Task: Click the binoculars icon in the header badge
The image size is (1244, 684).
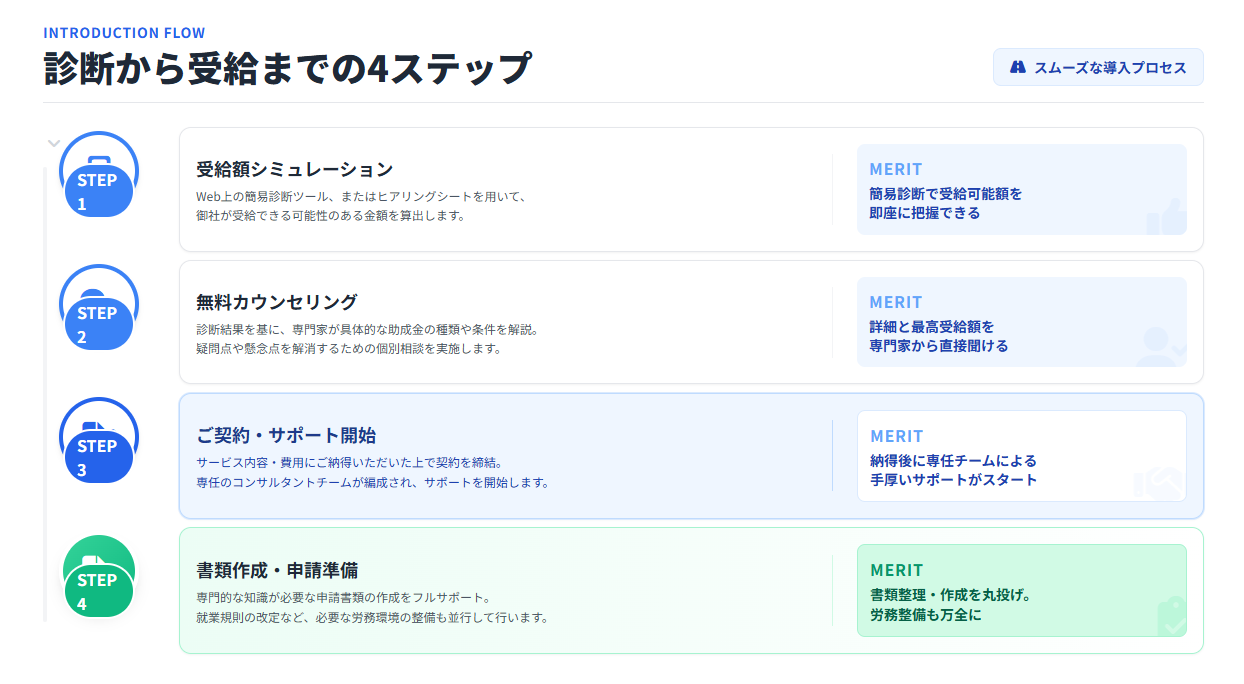Action: pyautogui.click(x=1018, y=68)
